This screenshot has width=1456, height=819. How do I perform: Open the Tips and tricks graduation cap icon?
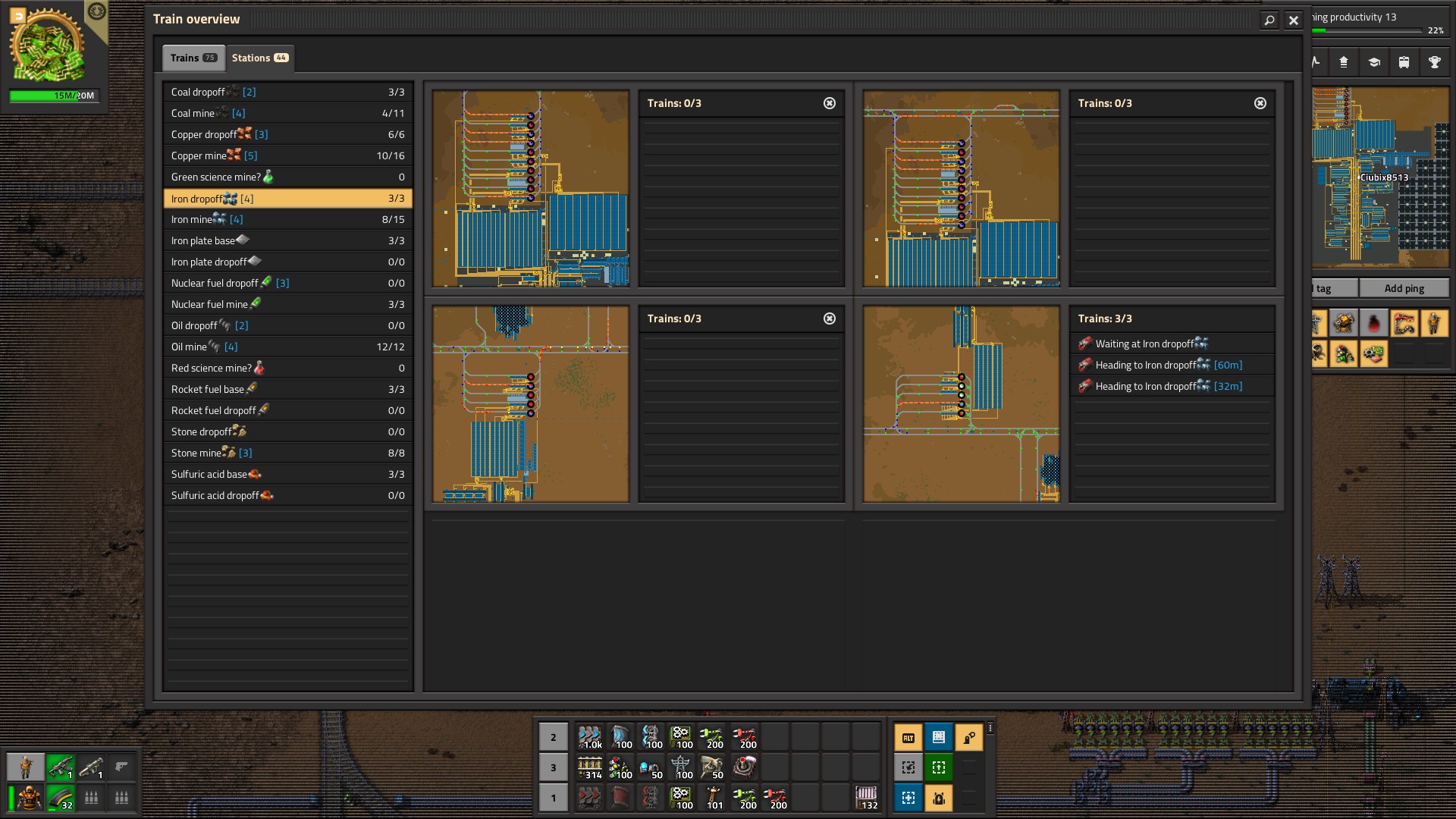1373,62
